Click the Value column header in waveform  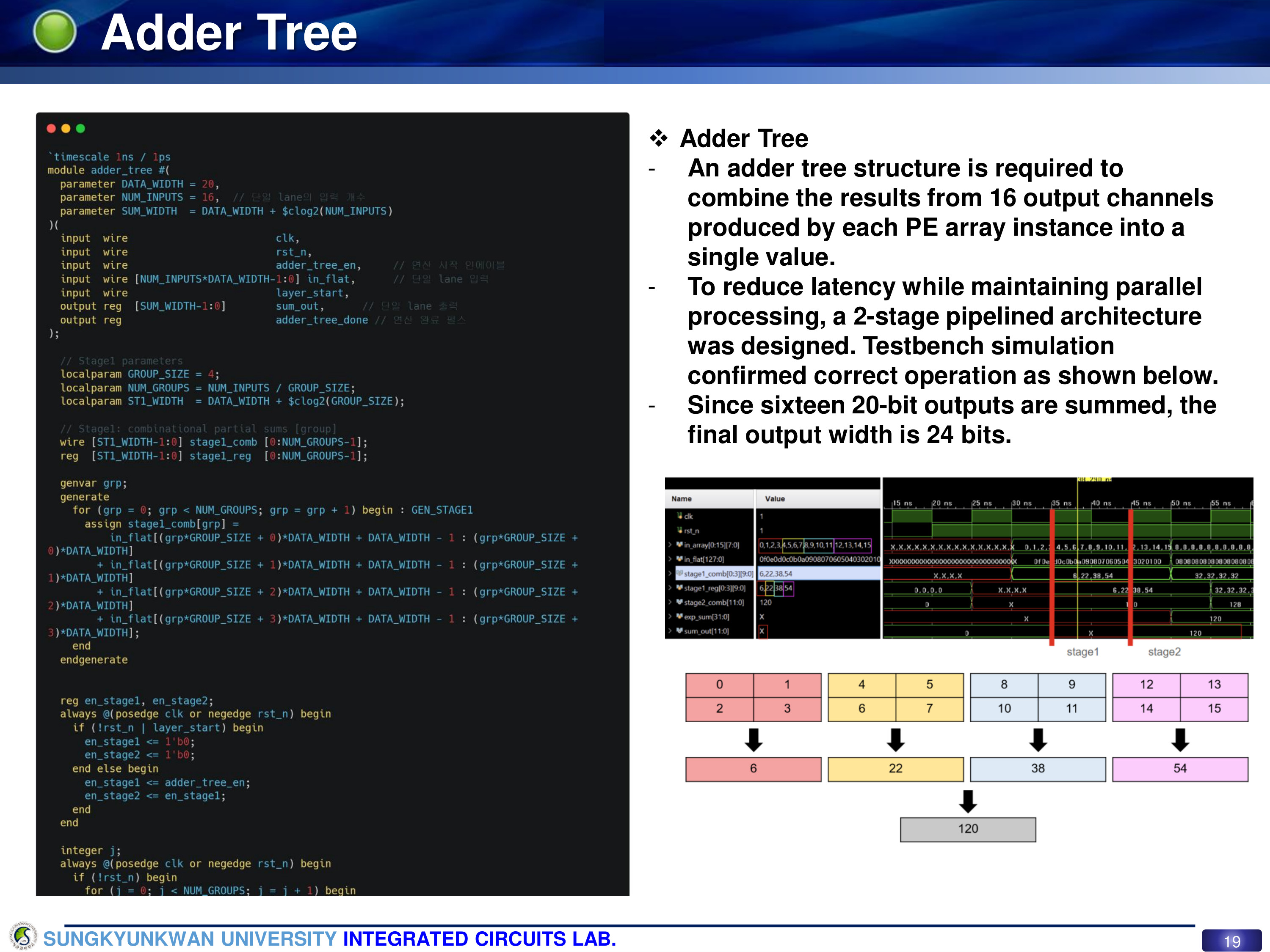(817, 499)
